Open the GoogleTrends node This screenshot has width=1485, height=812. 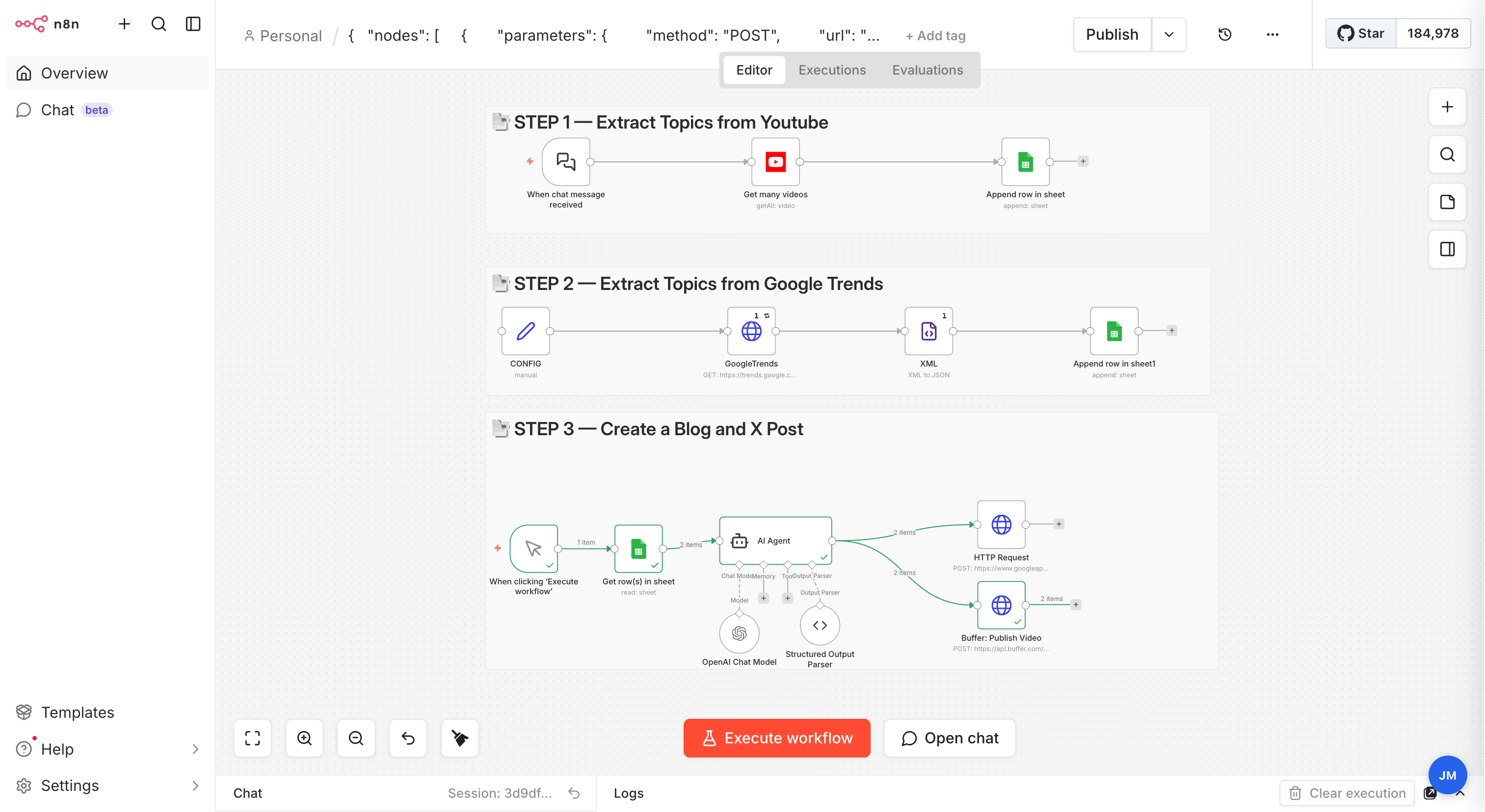[750, 331]
